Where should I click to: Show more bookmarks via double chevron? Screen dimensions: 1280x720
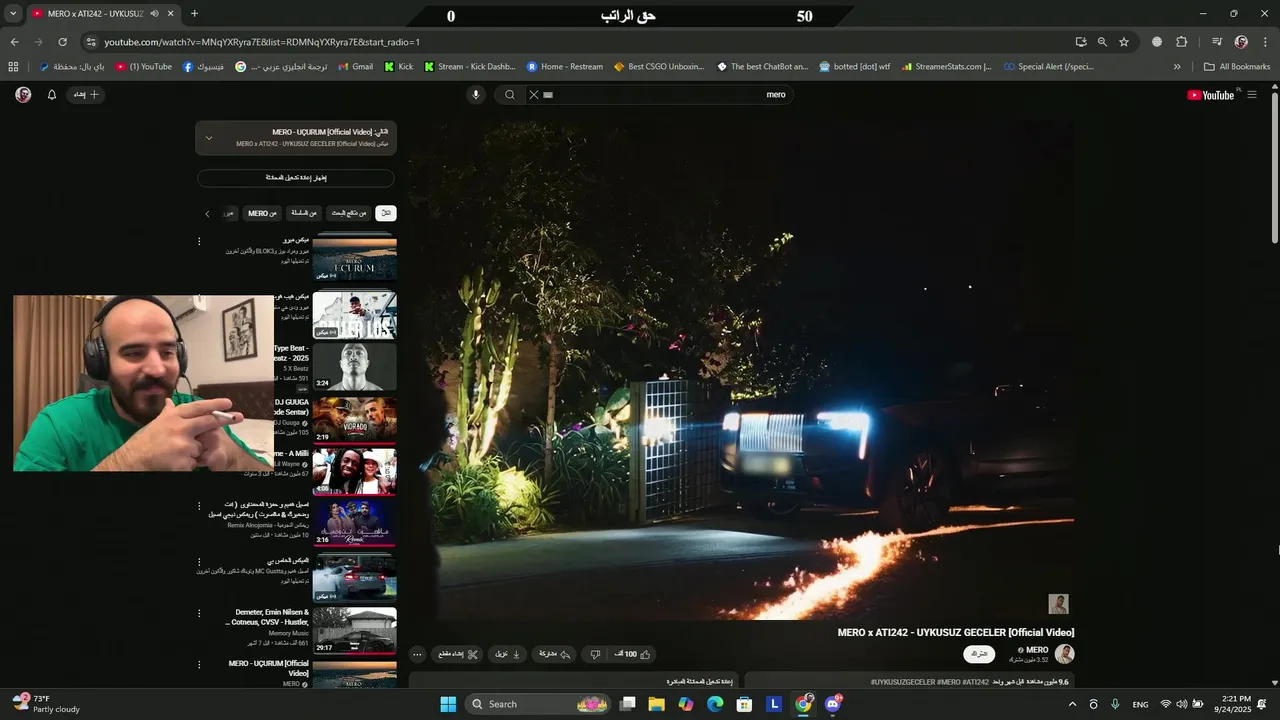pyautogui.click(x=1177, y=67)
